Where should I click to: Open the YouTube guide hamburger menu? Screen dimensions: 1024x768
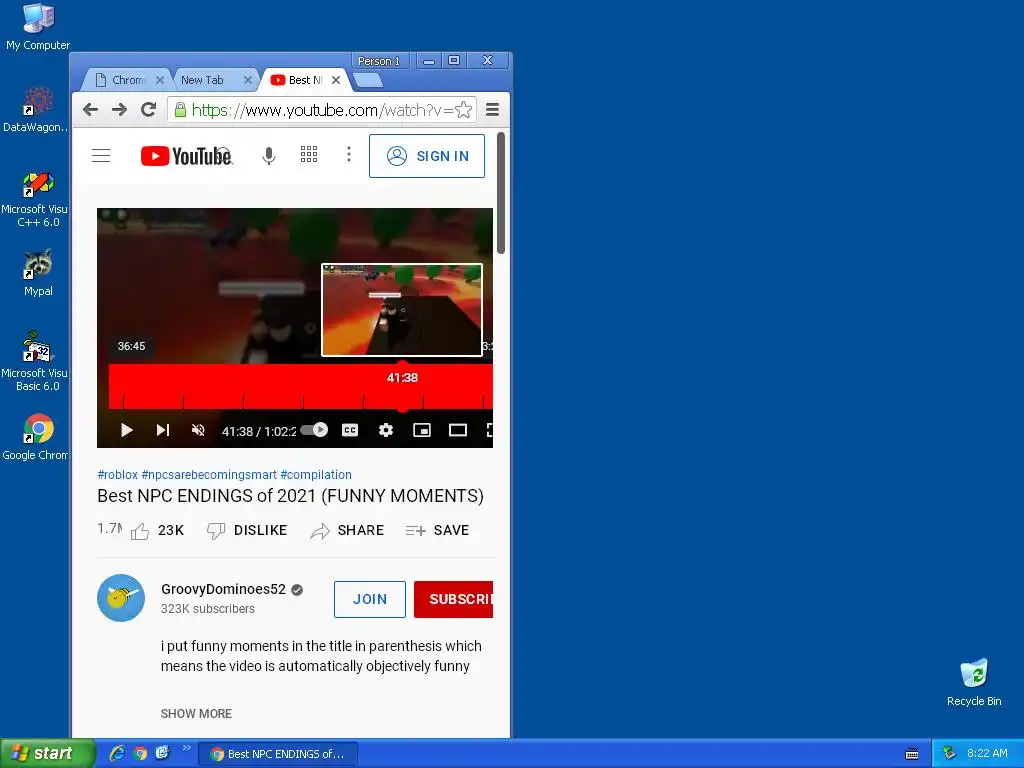[x=101, y=155]
